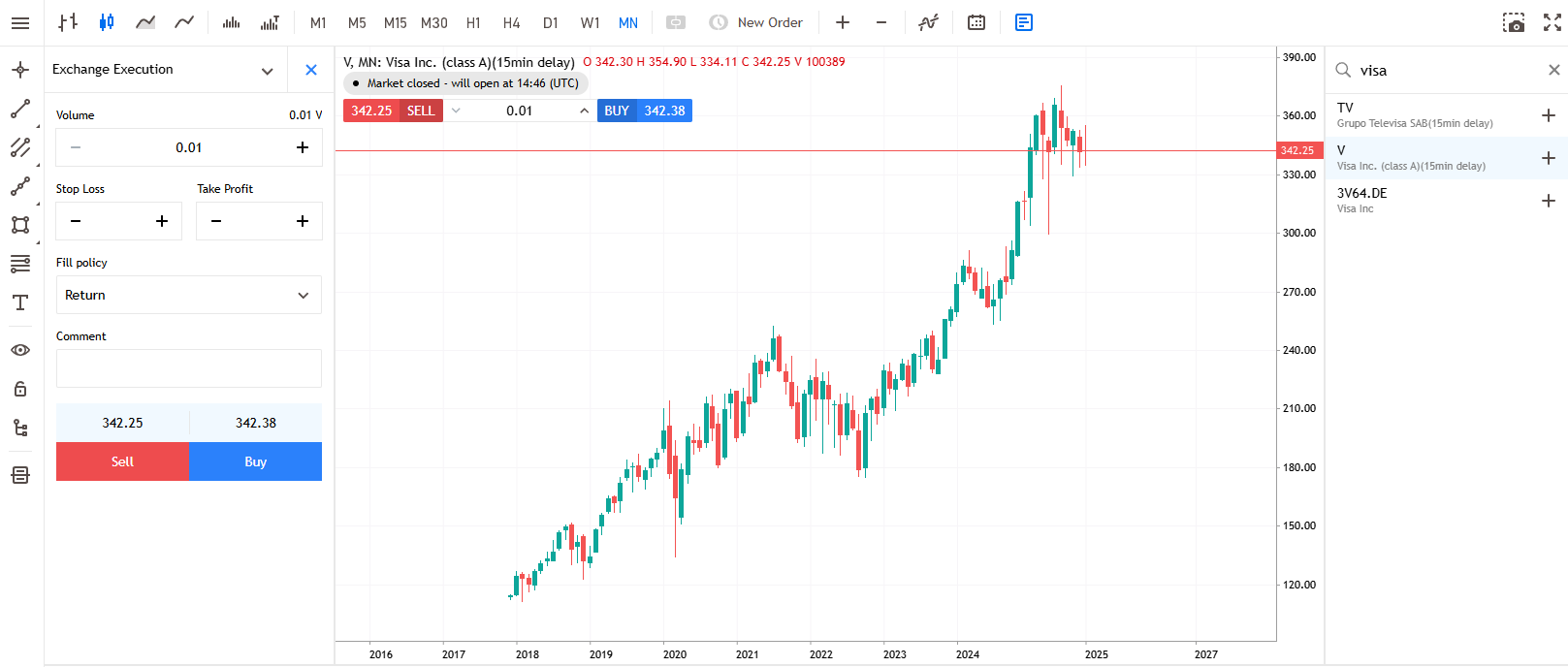Select the crosshair tool
The width and height of the screenshot is (1568, 667).
(x=20, y=70)
